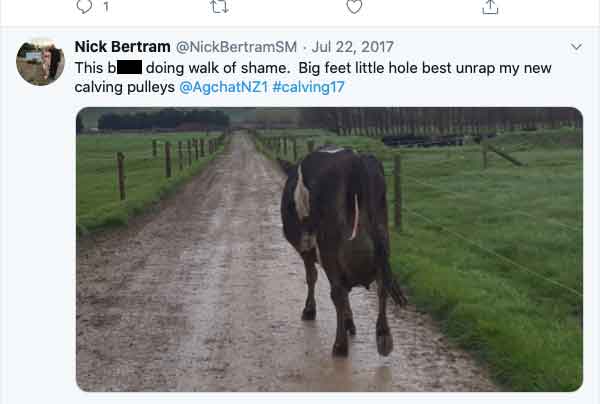Click the reply speech bubble icon
The height and width of the screenshot is (404, 600).
pos(84,6)
